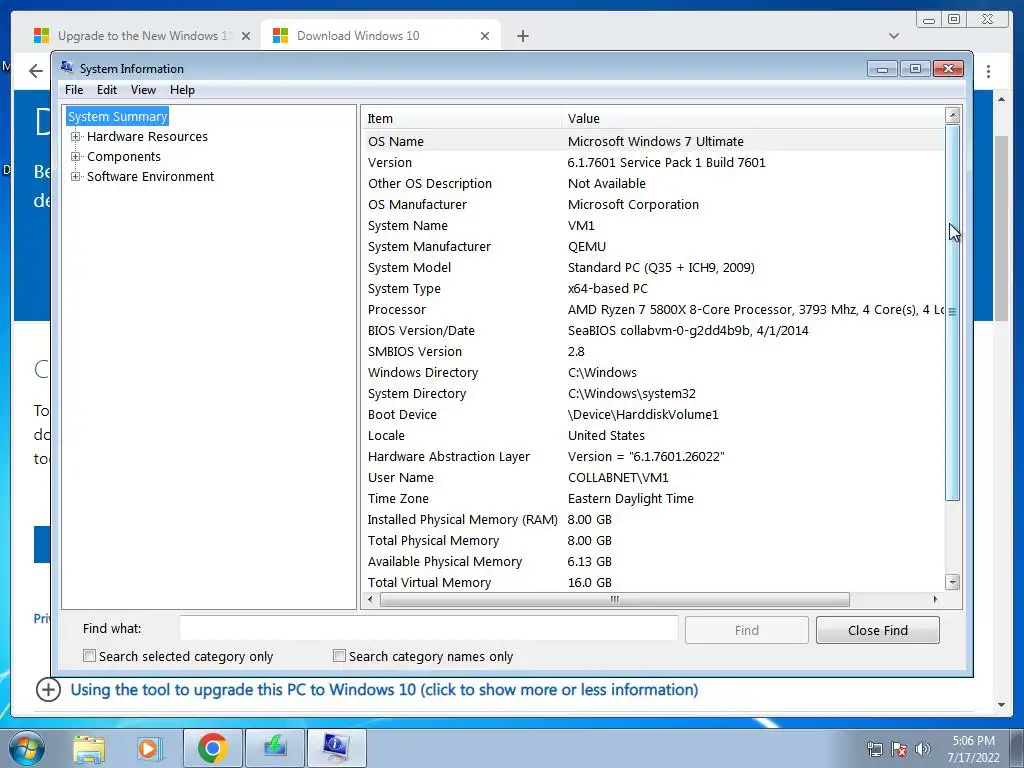Viewport: 1024px width, 768px height.
Task: Click the details list scroll left arrow
Action: (x=371, y=599)
